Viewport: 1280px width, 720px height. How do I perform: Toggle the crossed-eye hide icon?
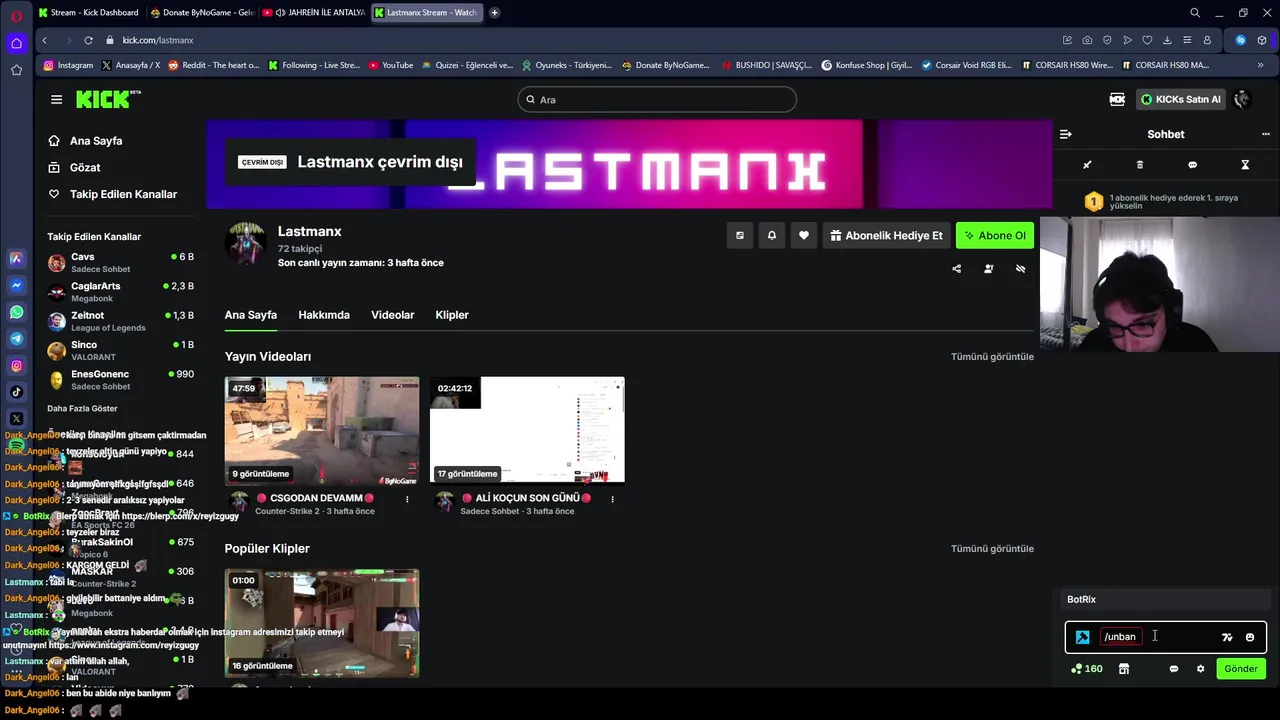(x=1020, y=268)
